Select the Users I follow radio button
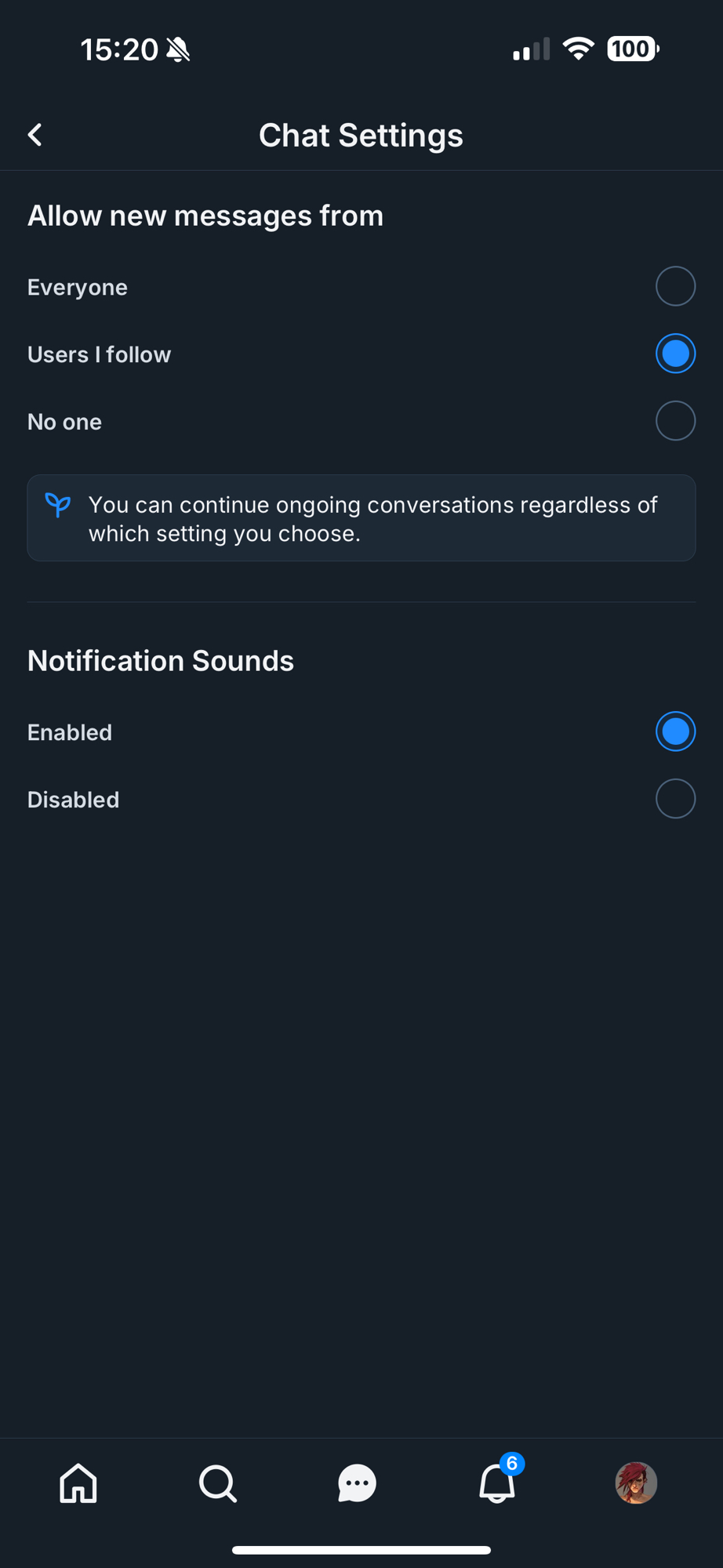The width and height of the screenshot is (723, 1568). coord(675,354)
